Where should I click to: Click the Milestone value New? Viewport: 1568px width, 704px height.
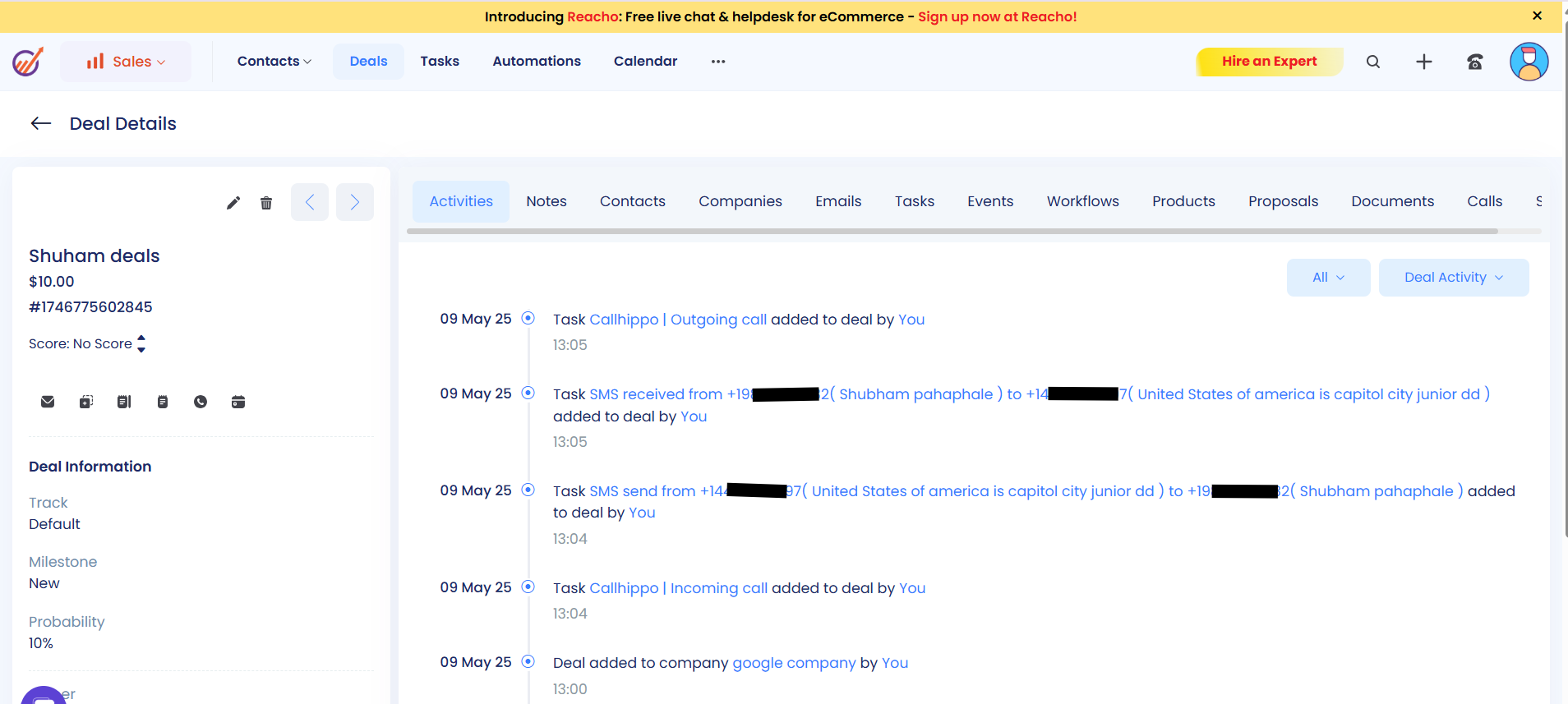44,583
